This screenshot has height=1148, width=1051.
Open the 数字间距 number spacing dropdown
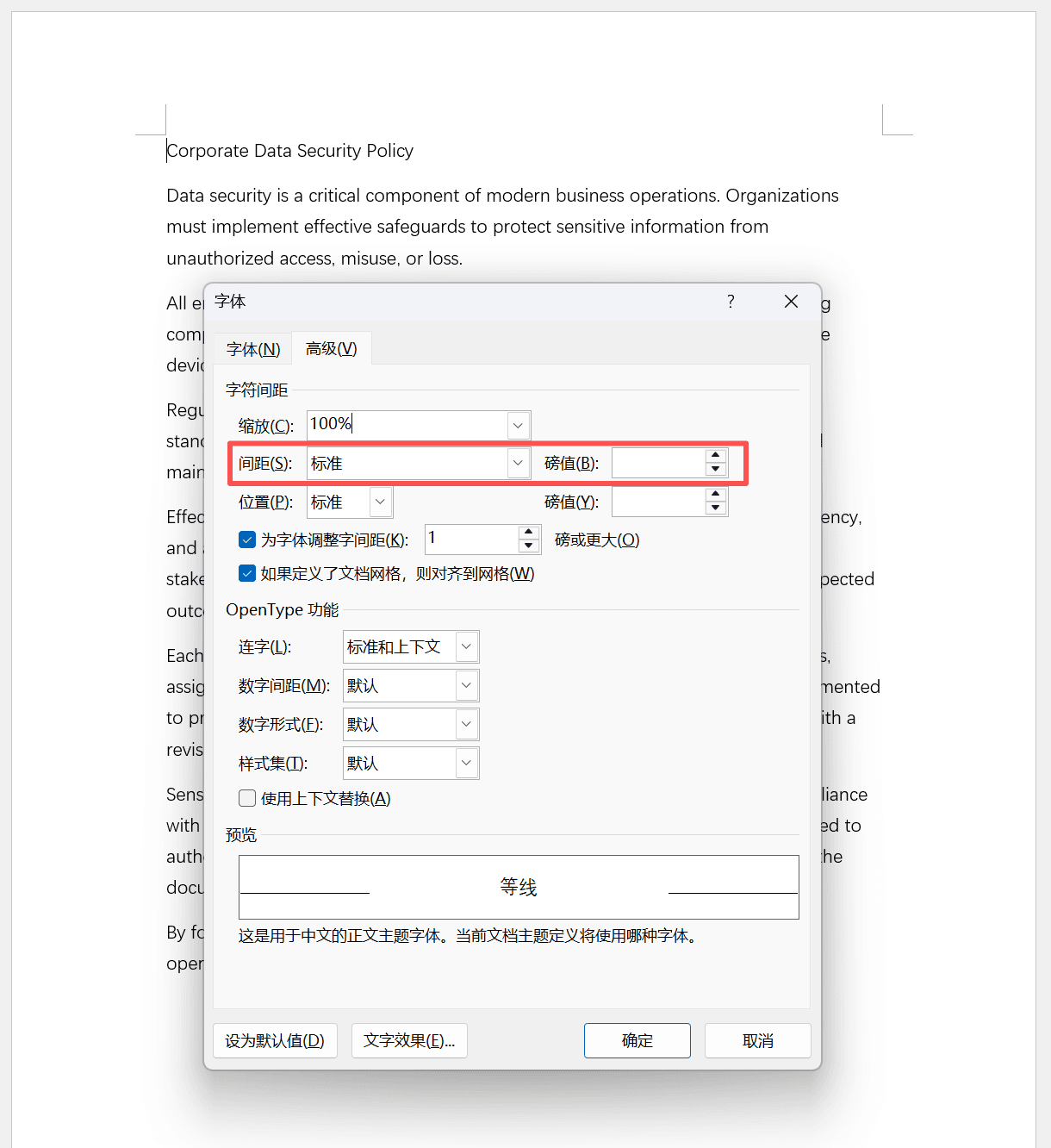(465, 685)
